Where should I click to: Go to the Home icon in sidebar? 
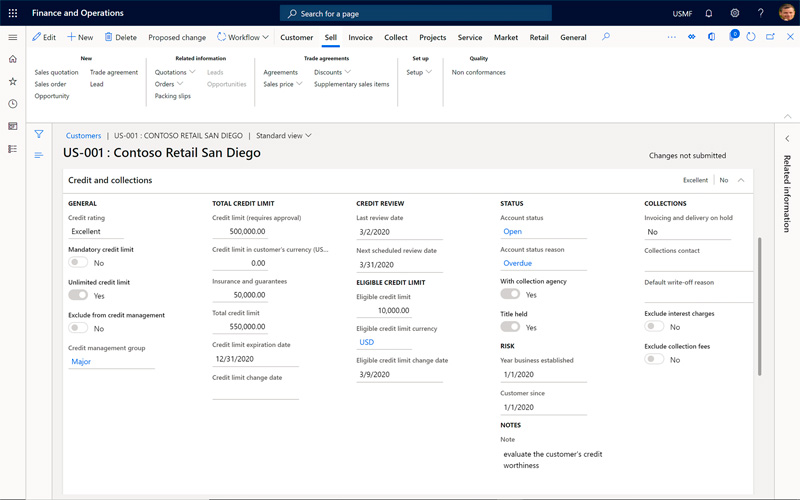tap(13, 59)
